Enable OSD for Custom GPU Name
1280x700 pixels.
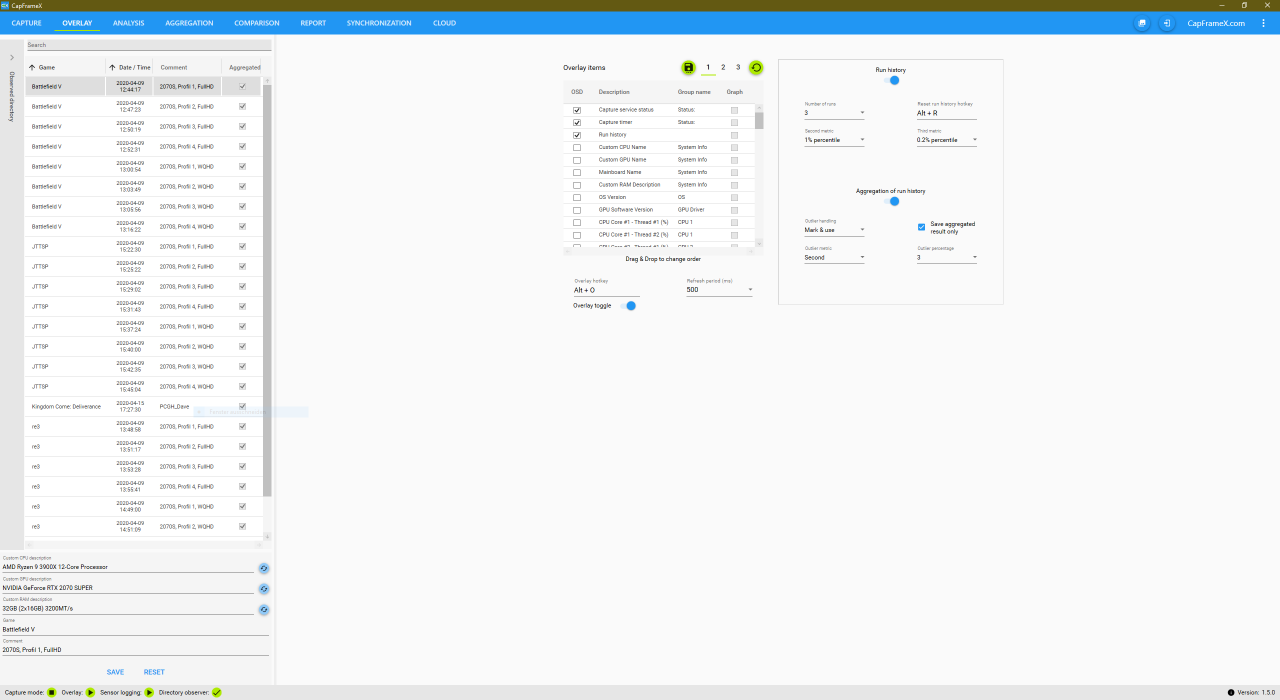pyautogui.click(x=577, y=160)
